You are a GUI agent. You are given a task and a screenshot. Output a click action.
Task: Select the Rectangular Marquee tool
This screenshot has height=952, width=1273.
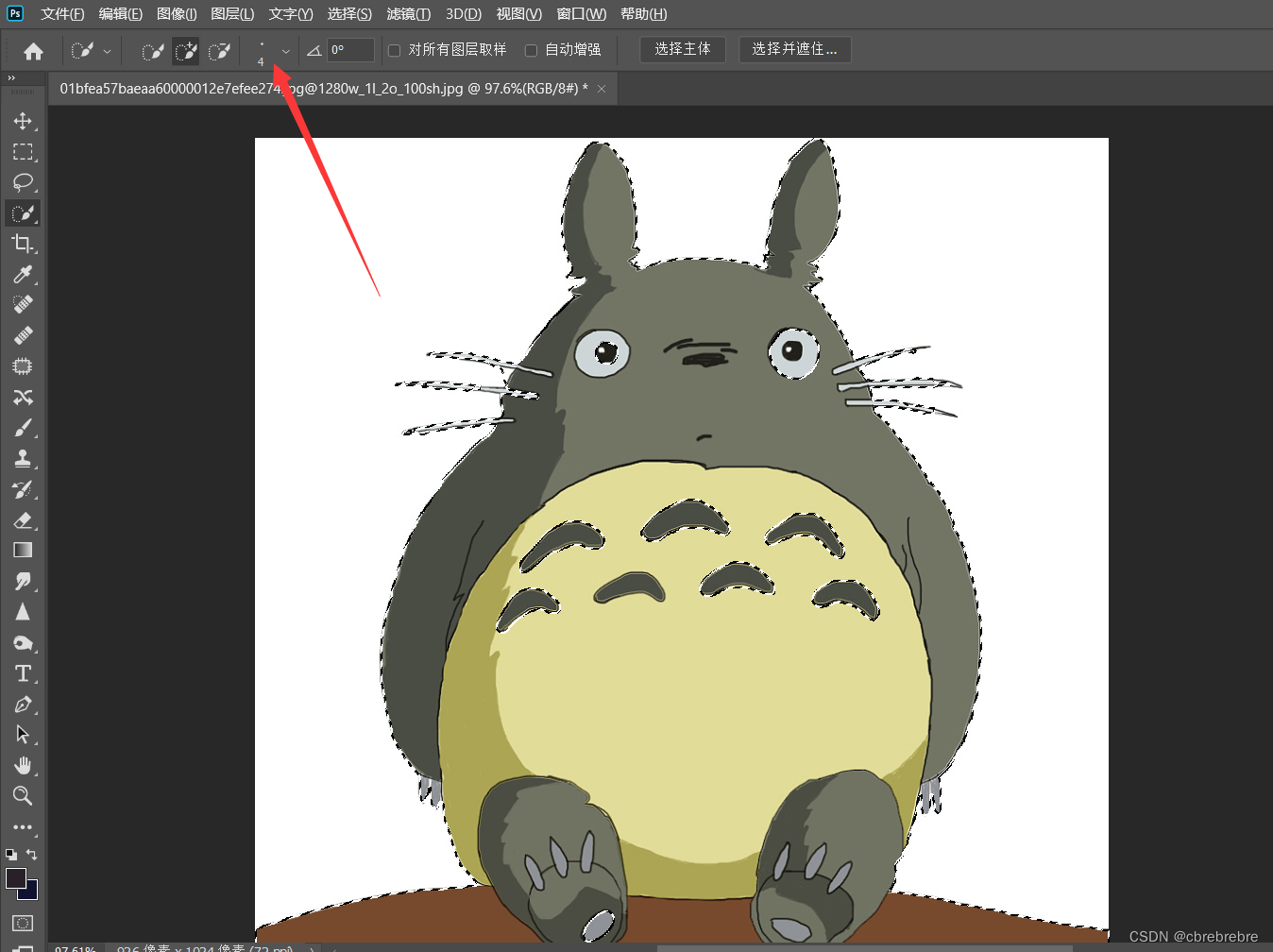(23, 152)
